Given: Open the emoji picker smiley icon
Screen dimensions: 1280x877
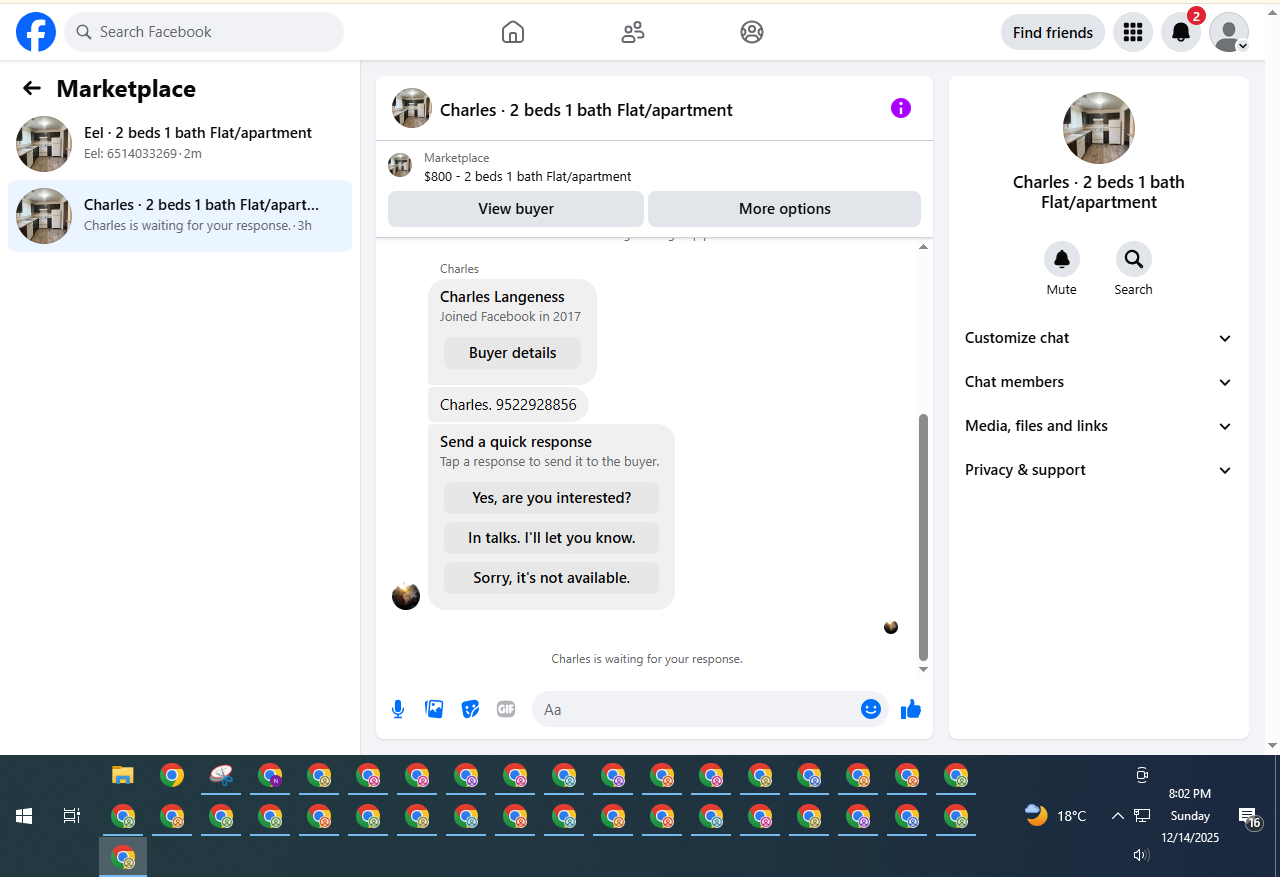Looking at the screenshot, I should pyautogui.click(x=871, y=709).
